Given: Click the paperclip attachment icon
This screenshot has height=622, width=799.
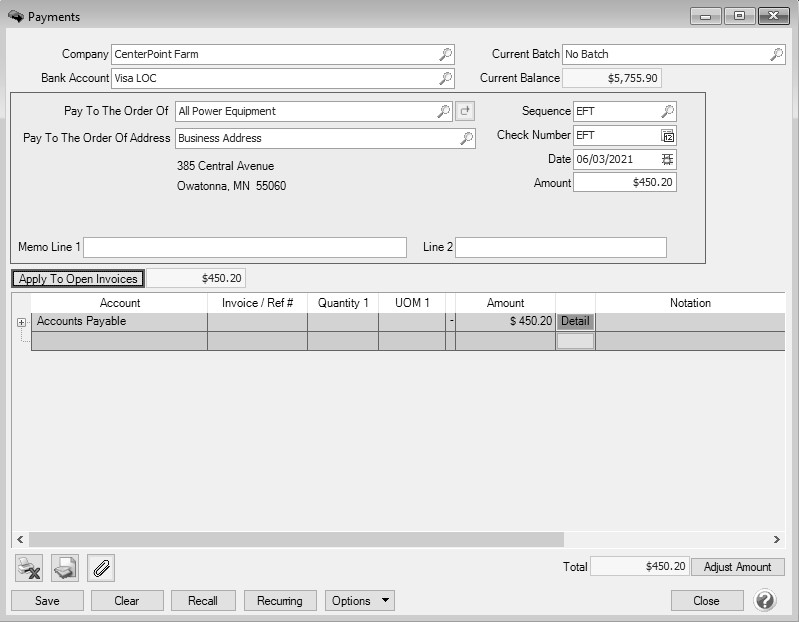Looking at the screenshot, I should pos(101,568).
